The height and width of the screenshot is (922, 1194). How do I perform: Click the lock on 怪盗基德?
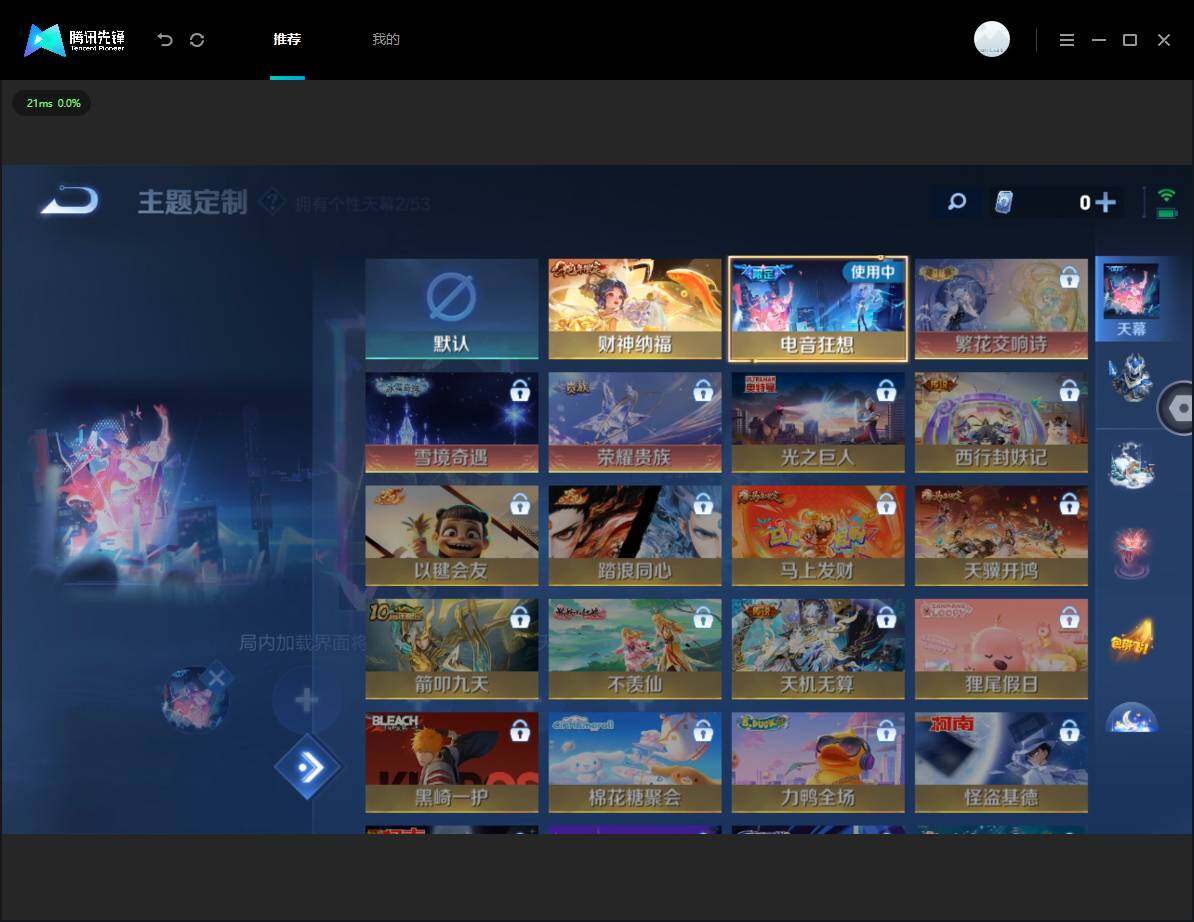click(1068, 731)
